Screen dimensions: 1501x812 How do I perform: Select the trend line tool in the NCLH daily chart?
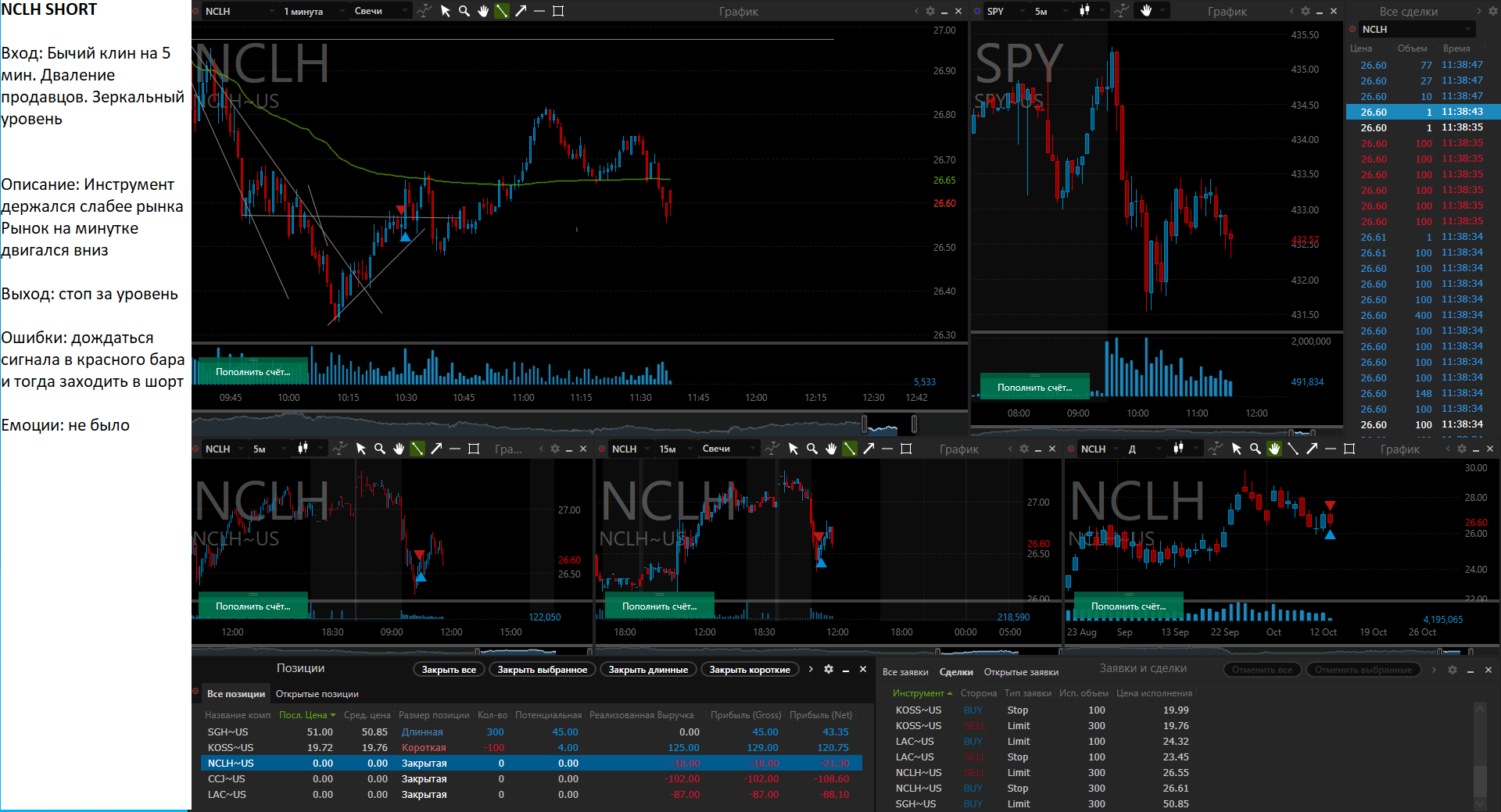point(1293,449)
